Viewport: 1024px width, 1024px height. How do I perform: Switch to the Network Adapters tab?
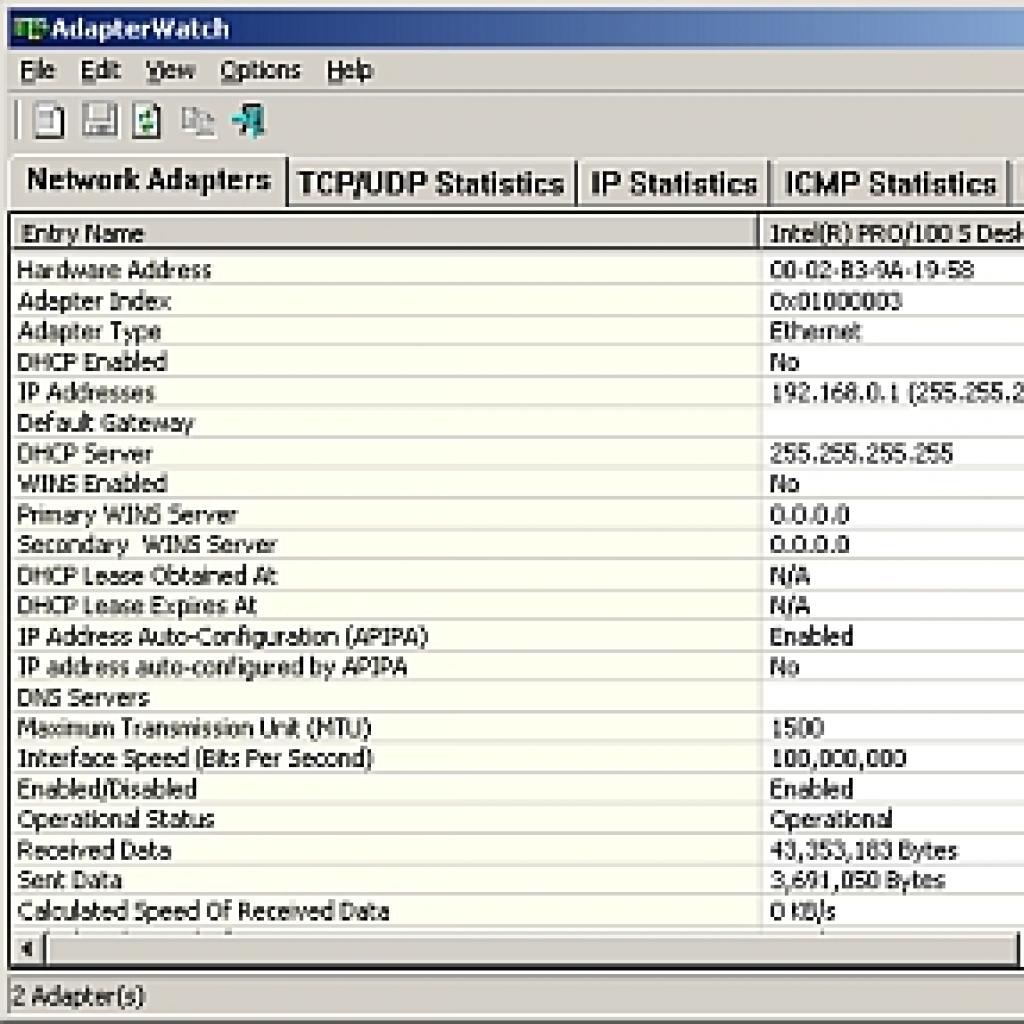[149, 180]
